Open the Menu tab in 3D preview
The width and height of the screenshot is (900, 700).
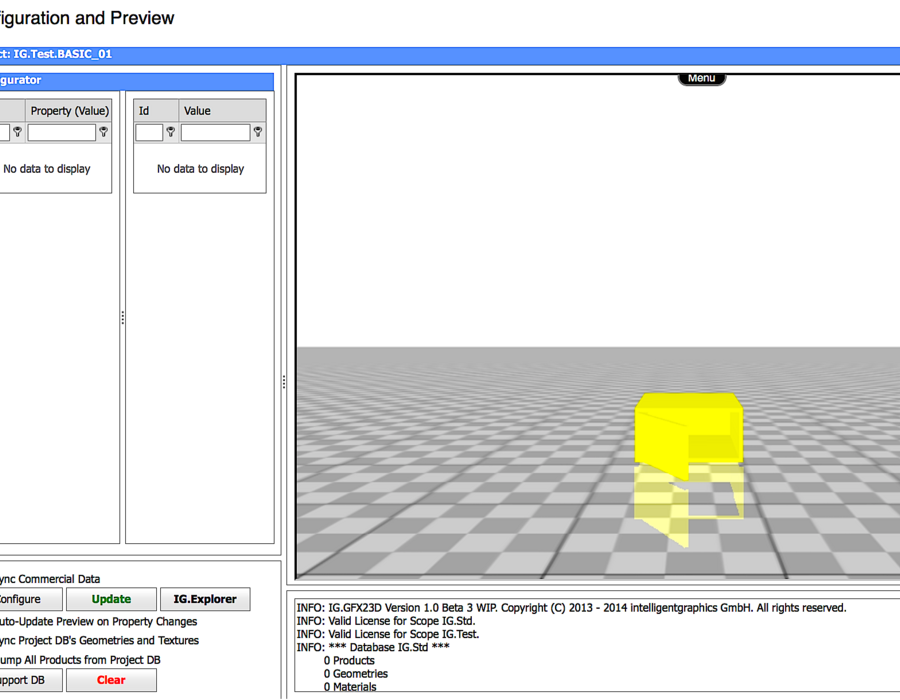point(701,79)
